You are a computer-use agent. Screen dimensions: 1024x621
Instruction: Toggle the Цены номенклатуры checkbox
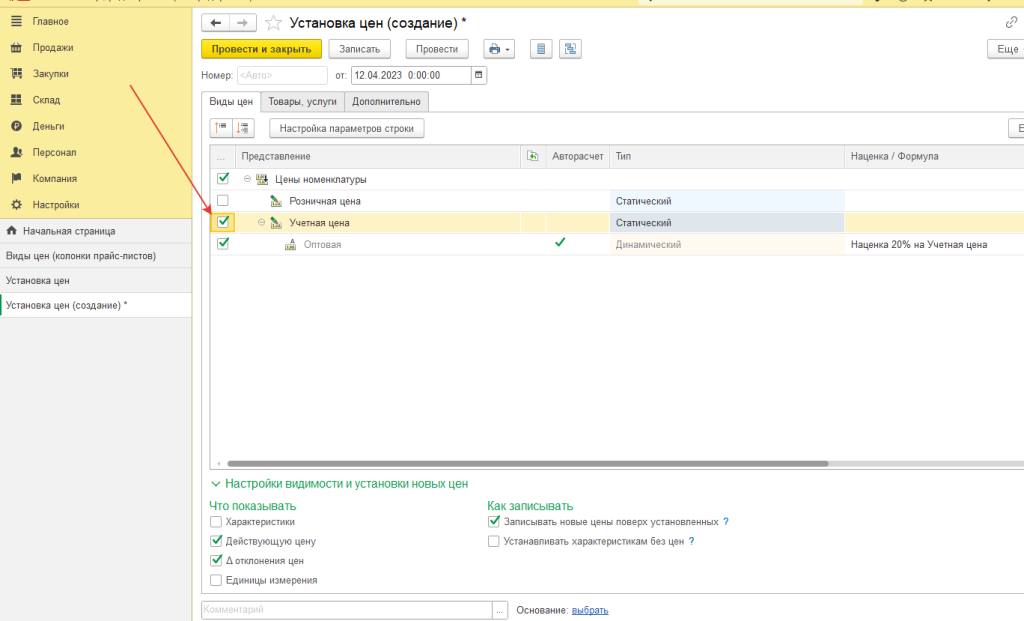pos(223,178)
